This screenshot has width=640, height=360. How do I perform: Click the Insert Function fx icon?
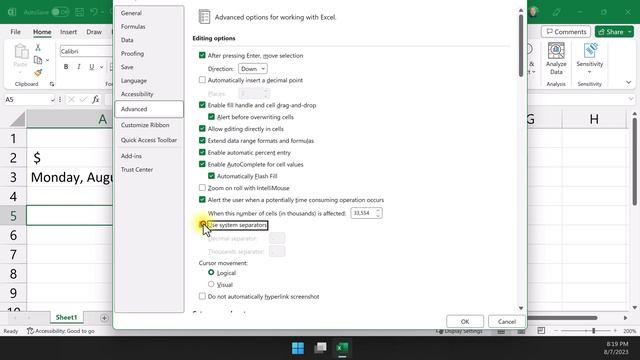coord(96,99)
